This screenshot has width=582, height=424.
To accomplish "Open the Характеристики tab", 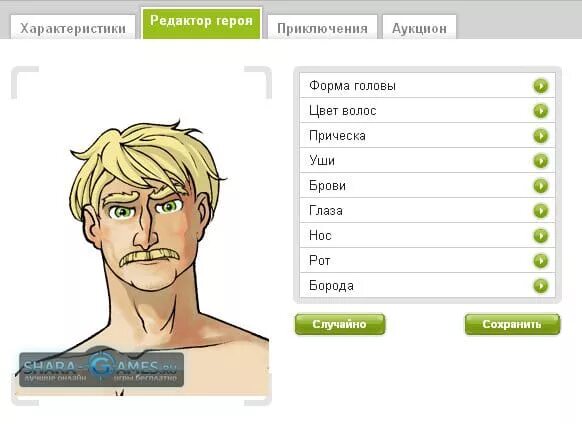I will click(73, 27).
